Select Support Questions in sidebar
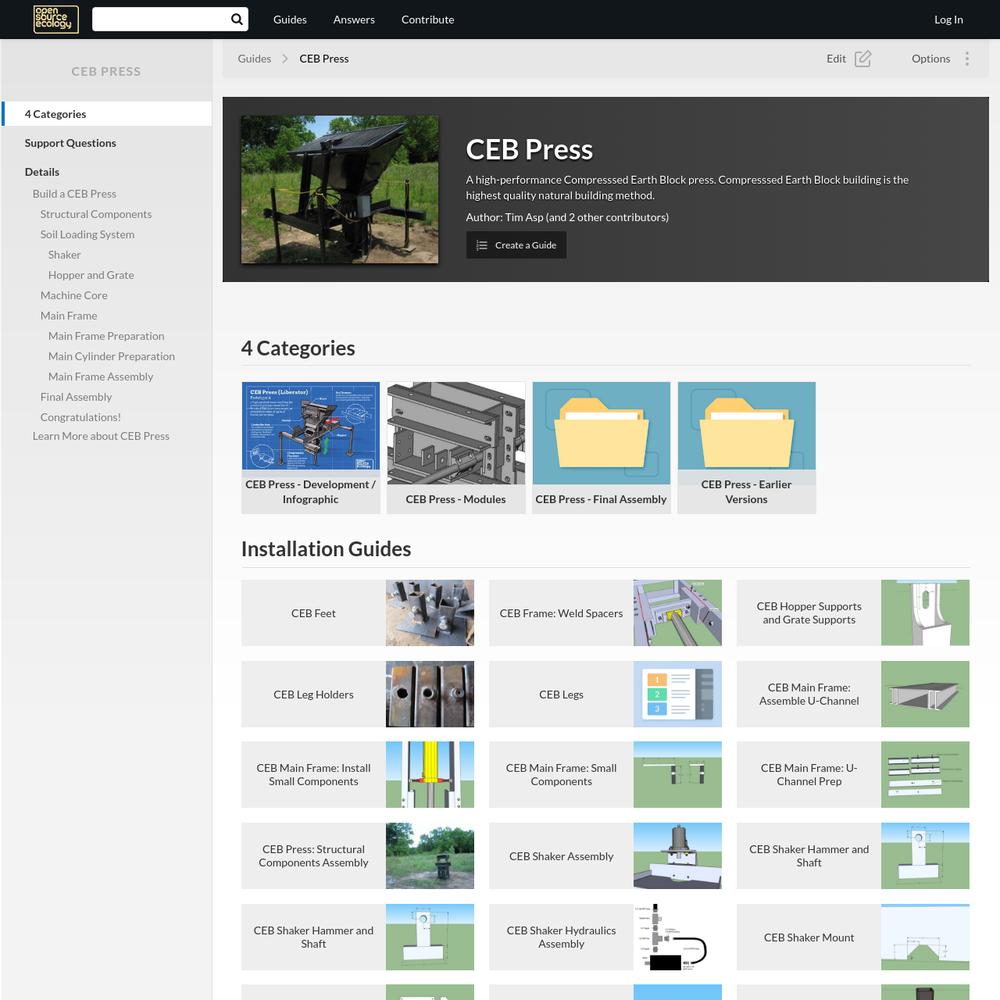This screenshot has width=1000, height=1000. [70, 143]
